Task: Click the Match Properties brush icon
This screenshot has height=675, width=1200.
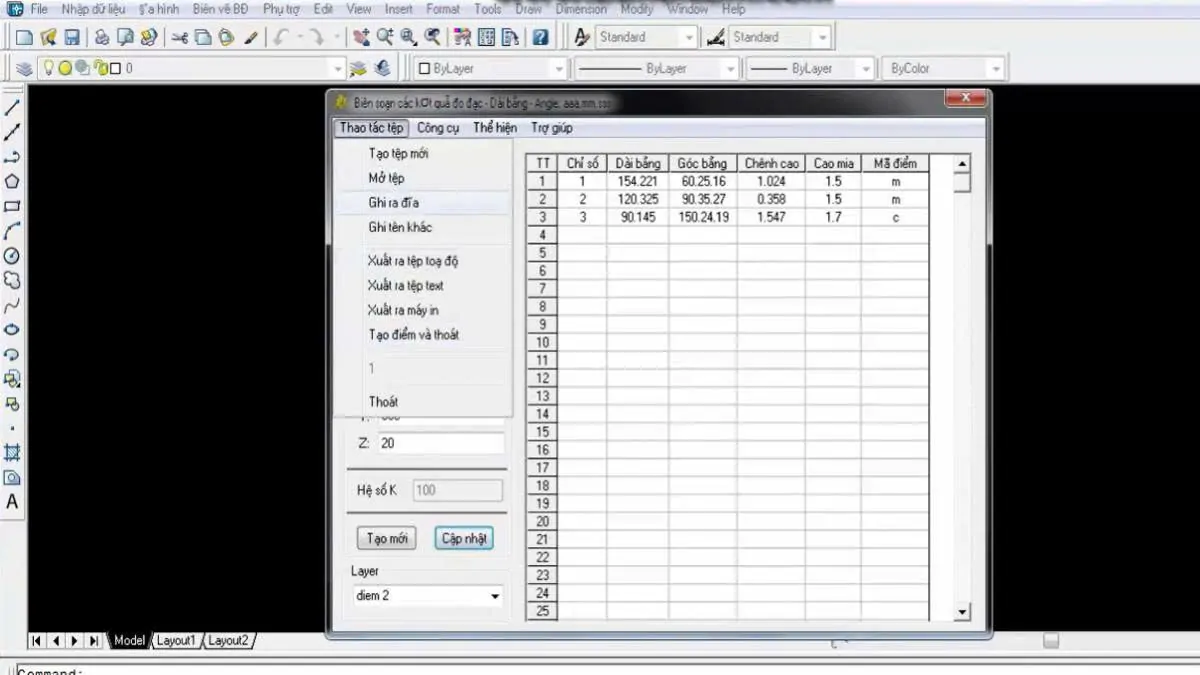Action: pos(251,38)
